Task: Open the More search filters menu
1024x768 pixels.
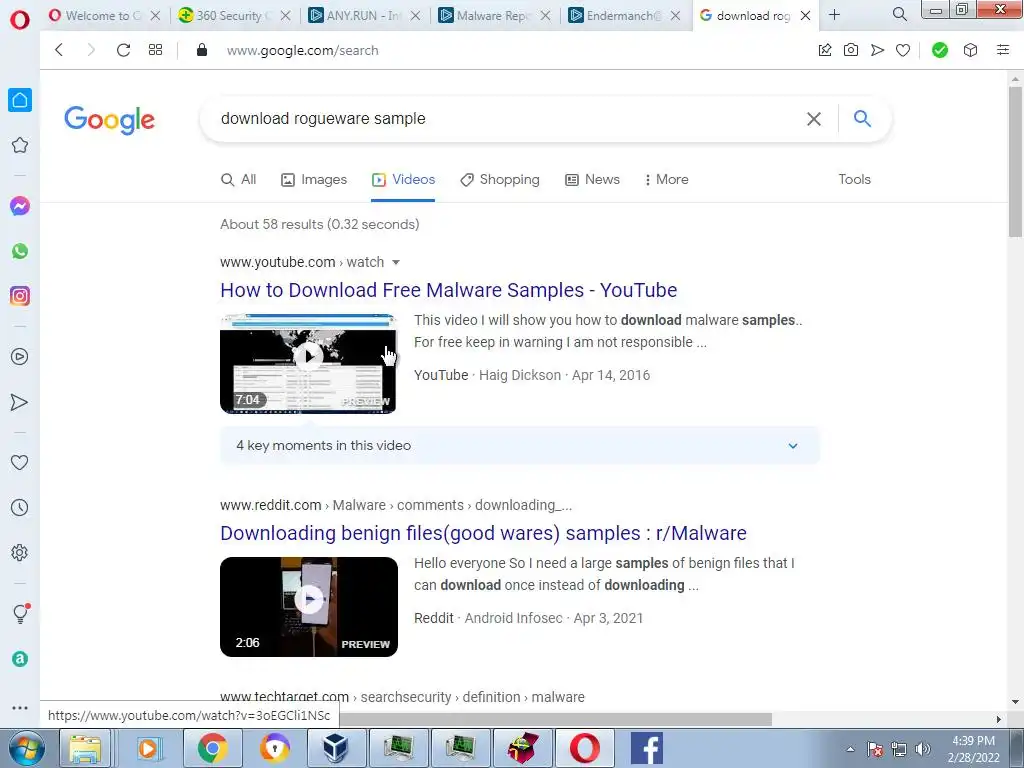Action: [666, 180]
